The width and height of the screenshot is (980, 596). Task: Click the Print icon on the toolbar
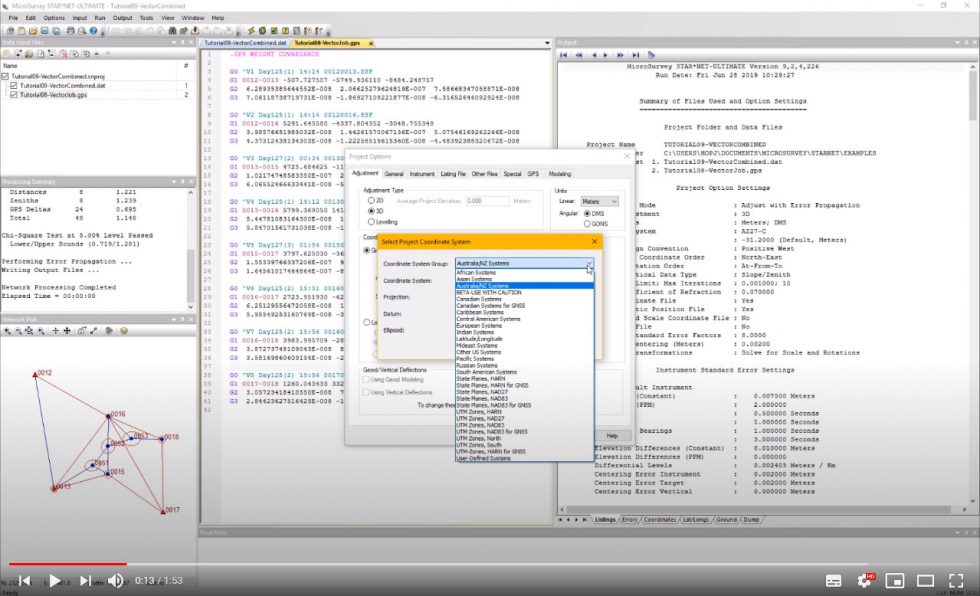71,29
